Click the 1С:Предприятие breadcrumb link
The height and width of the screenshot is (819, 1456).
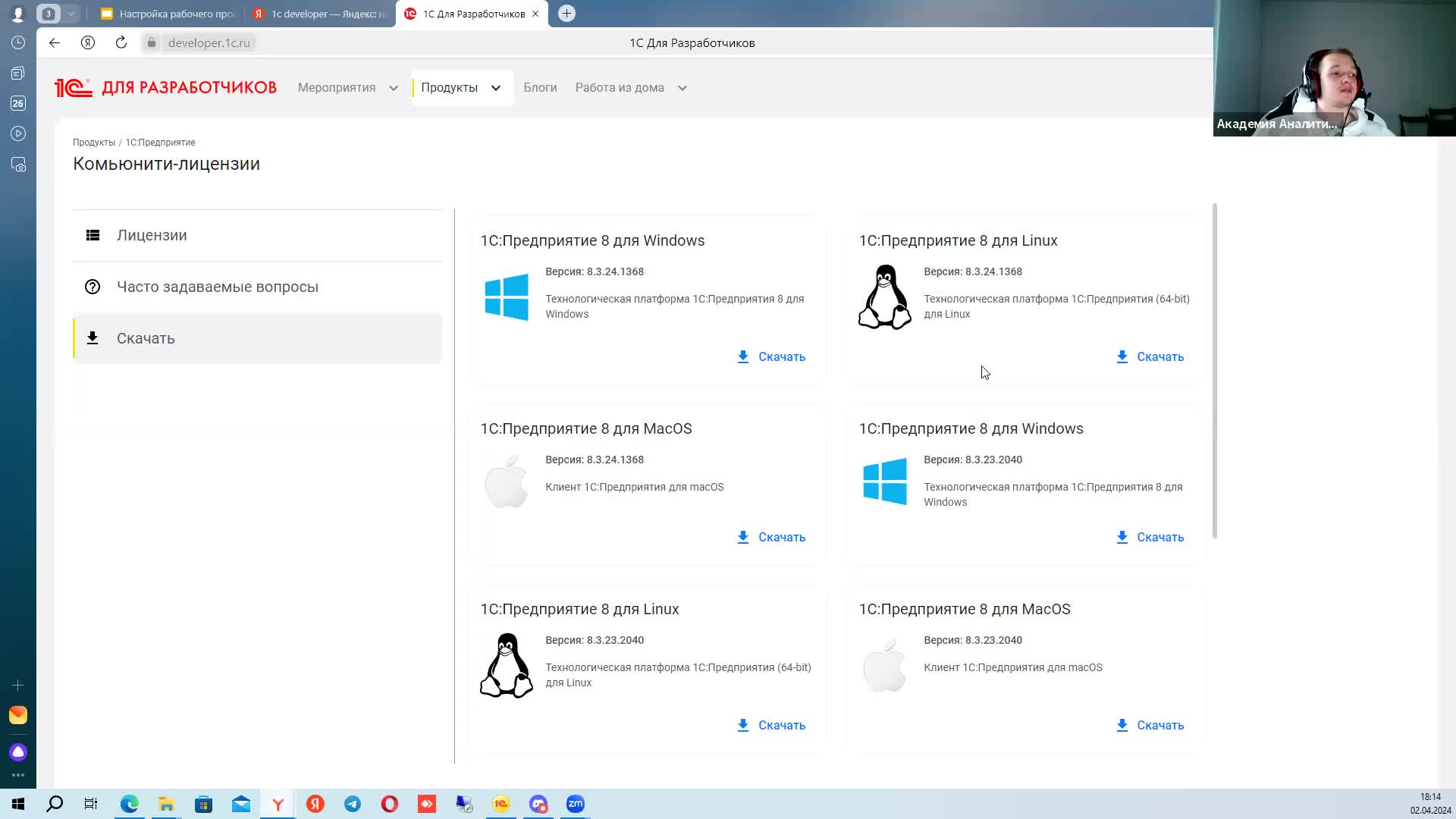click(x=160, y=143)
